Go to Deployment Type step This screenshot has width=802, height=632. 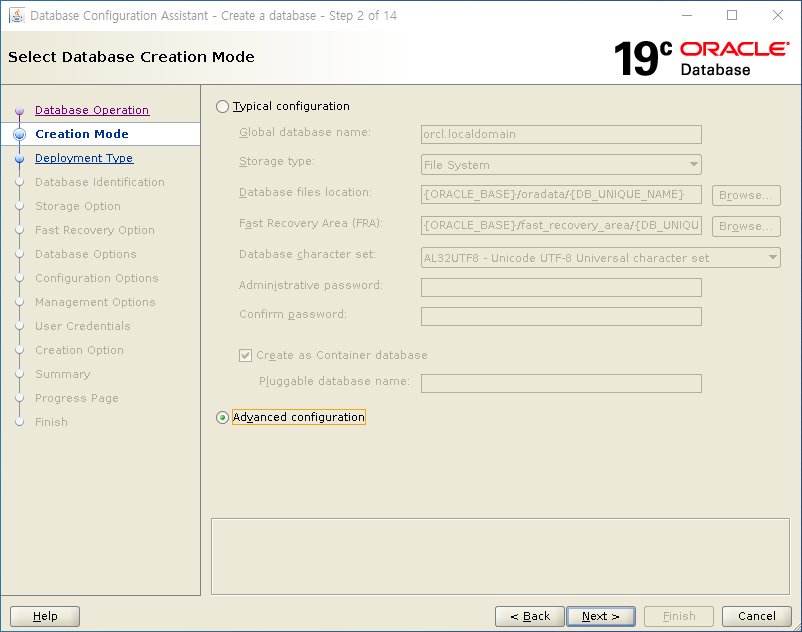coord(84,158)
